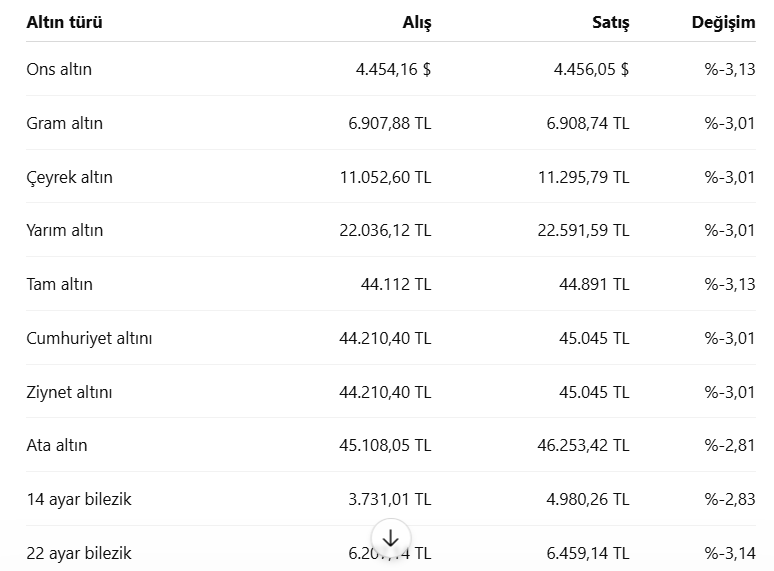
Task: Click Ata altın change value %-2,81
Action: tap(730, 445)
